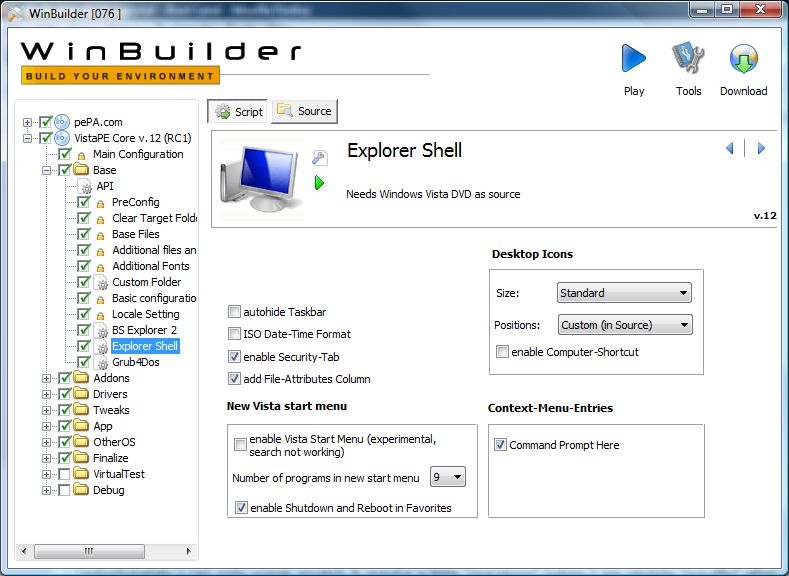Run the Explorer Shell script (green arrow)
The image size is (789, 576).
click(319, 183)
